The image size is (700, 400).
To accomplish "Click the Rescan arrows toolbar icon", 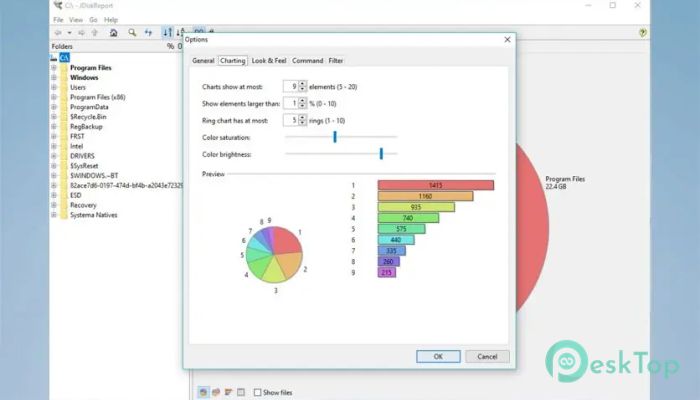I will tap(148, 33).
